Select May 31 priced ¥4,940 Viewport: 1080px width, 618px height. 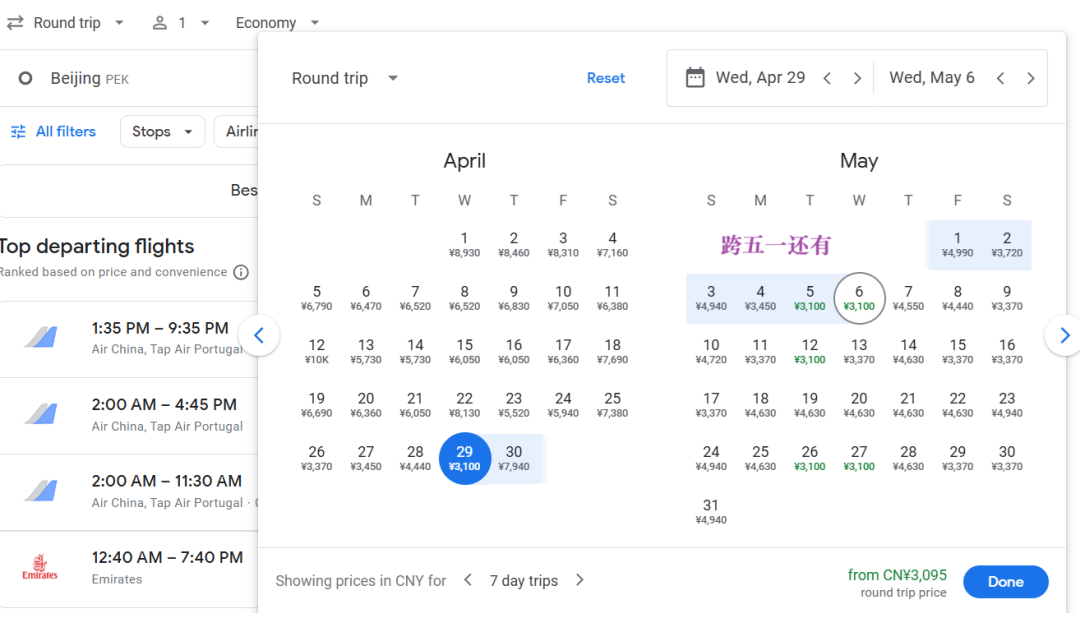pyautogui.click(x=711, y=511)
